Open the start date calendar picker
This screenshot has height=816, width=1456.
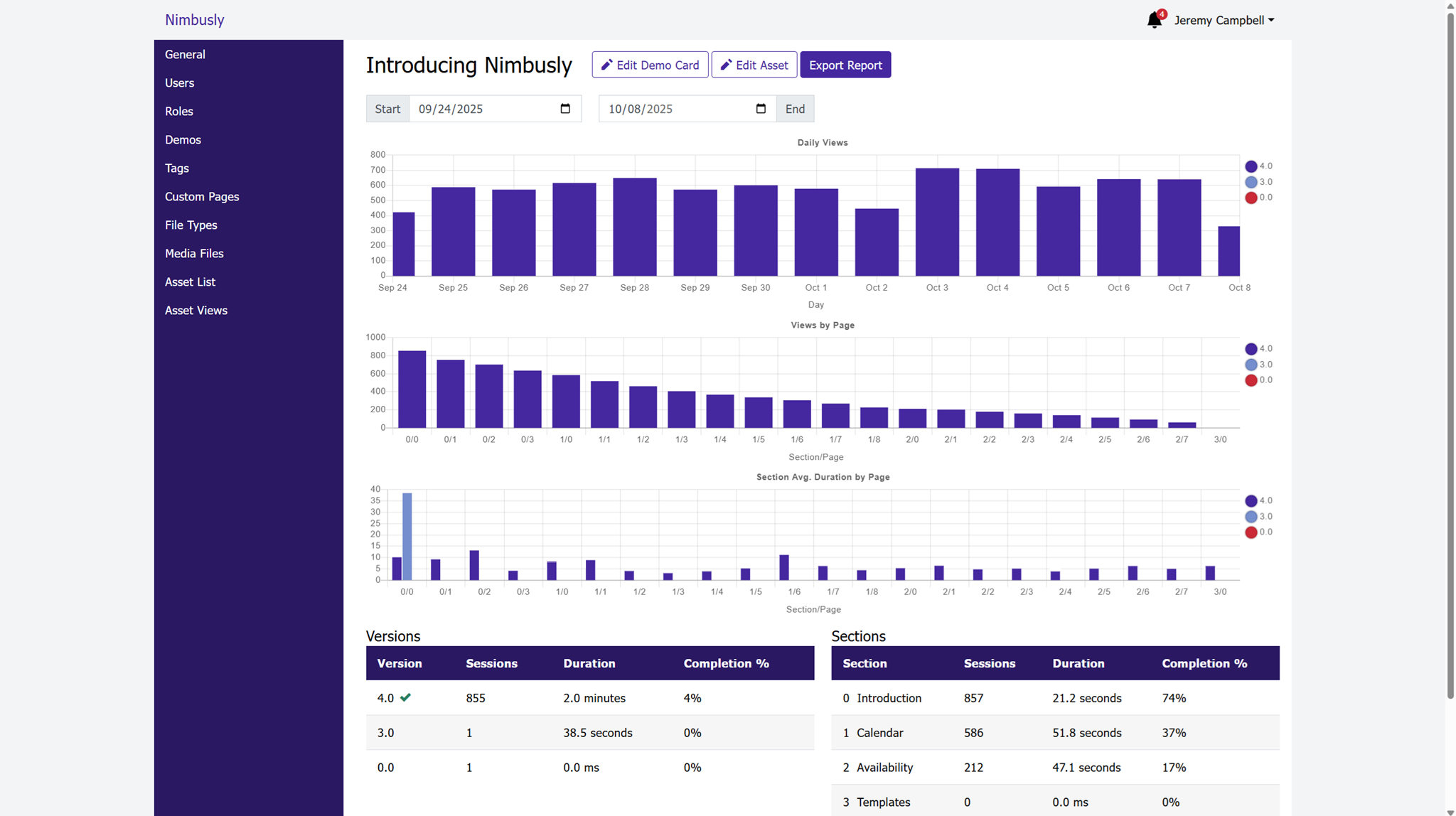click(564, 108)
